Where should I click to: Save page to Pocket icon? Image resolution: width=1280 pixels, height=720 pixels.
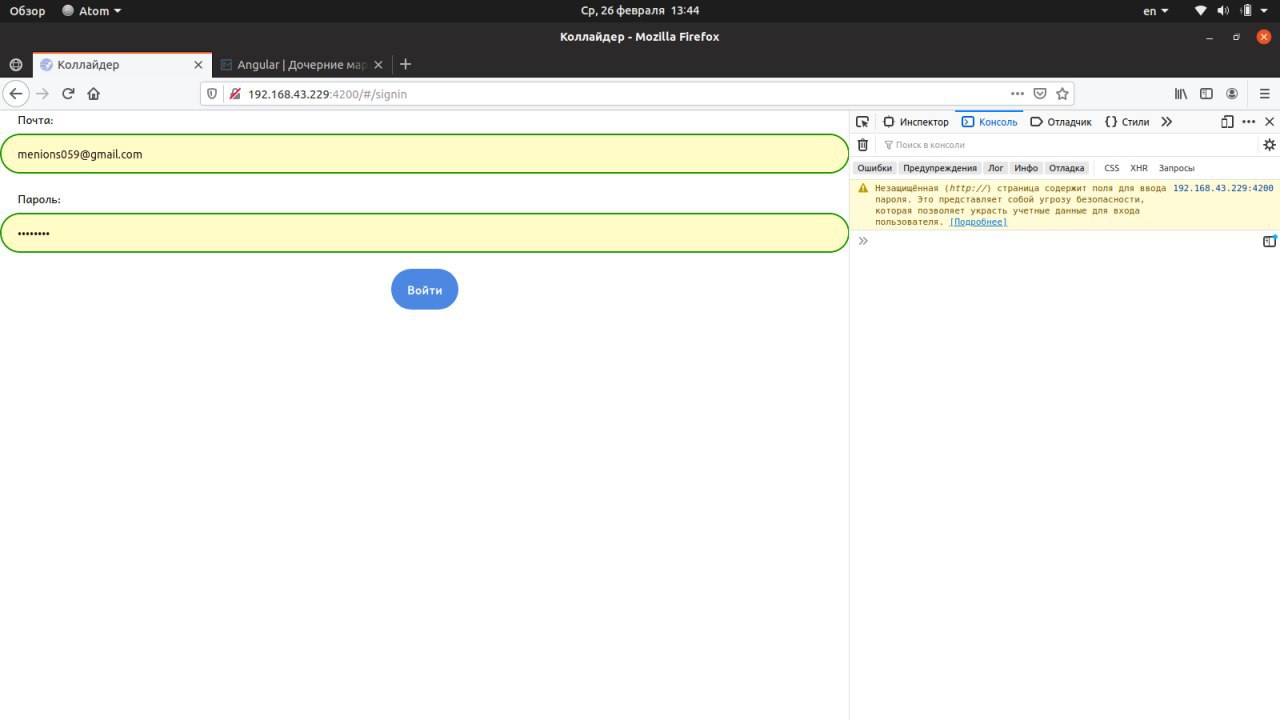[x=1040, y=94]
